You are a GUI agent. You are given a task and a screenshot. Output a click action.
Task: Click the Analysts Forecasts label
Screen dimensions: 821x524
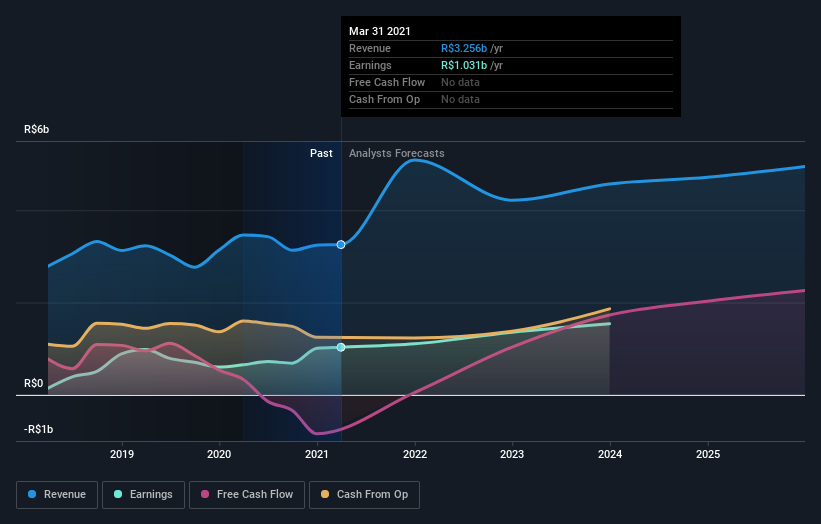click(397, 153)
